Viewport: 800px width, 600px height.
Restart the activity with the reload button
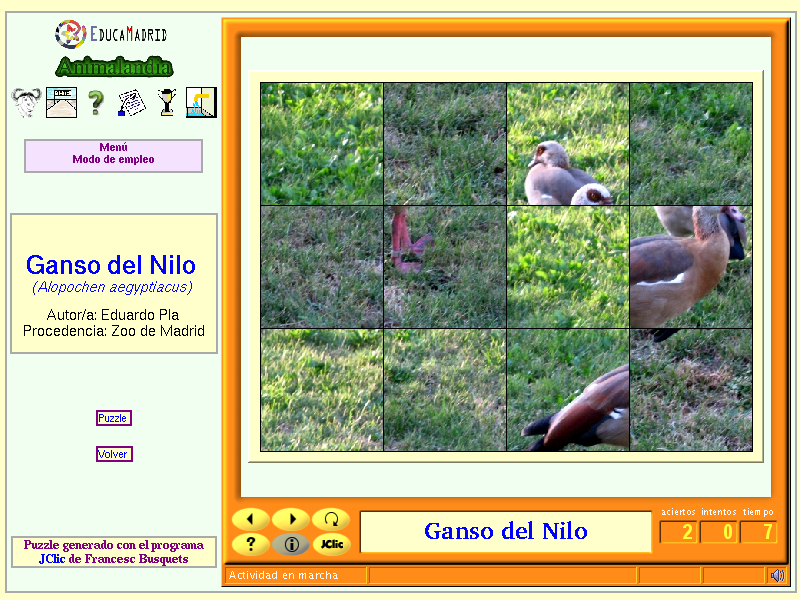pos(331,519)
